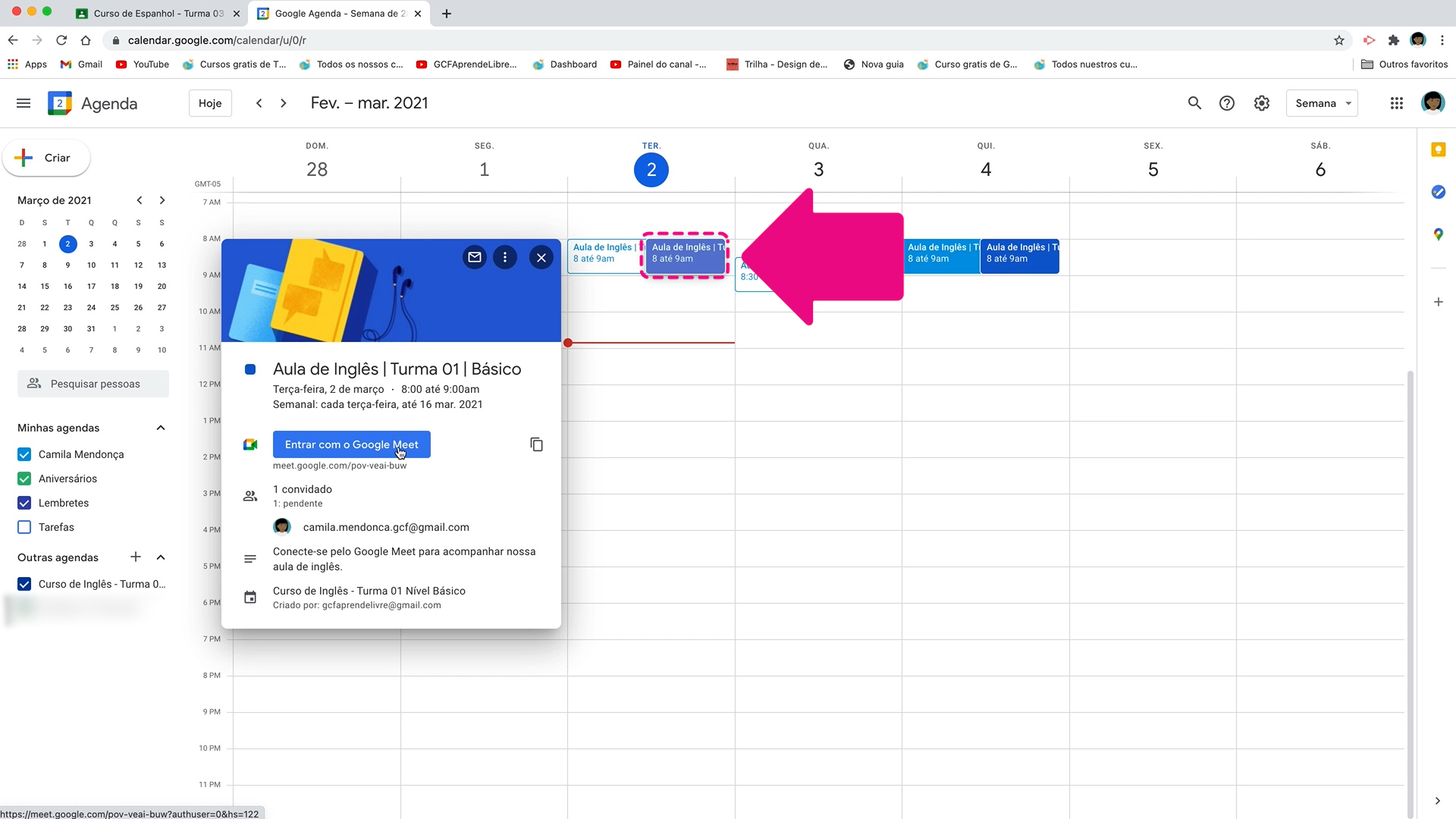Go to previous week arrow
Image resolution: width=1456 pixels, height=819 pixels.
259,103
